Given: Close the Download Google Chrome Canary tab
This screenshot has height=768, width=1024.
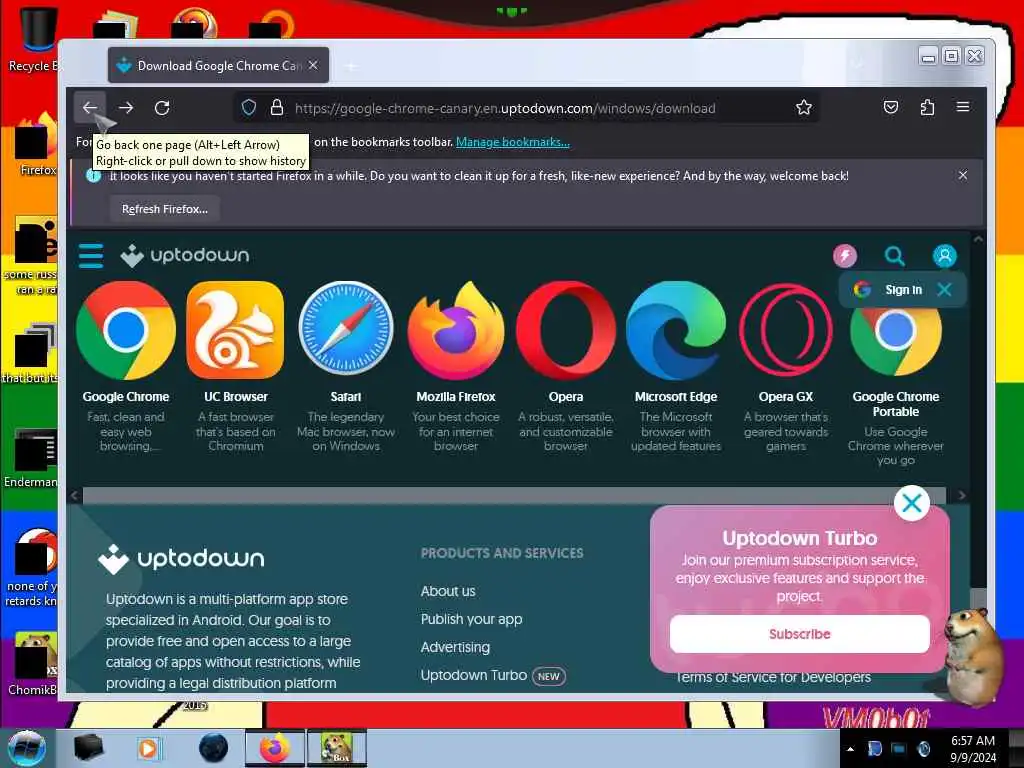Looking at the screenshot, I should (313, 65).
